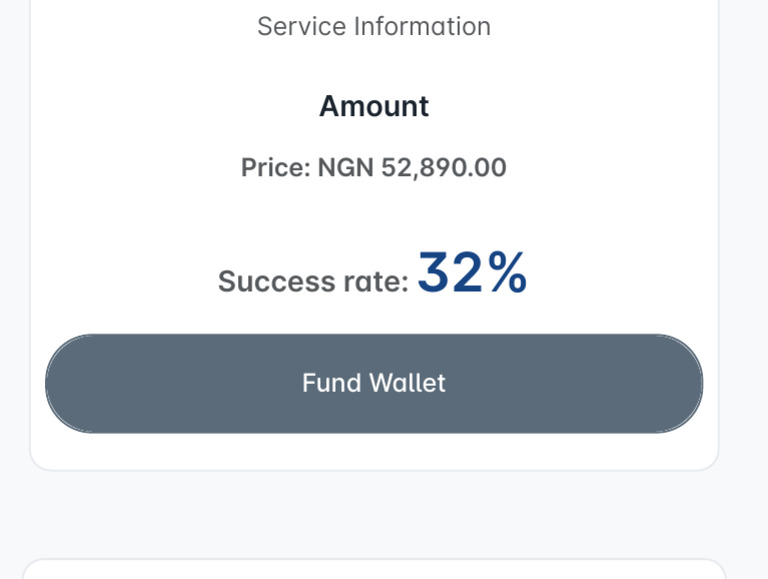Image resolution: width=768 pixels, height=579 pixels.
Task: Click the word Wallet on the button
Action: click(x=407, y=383)
